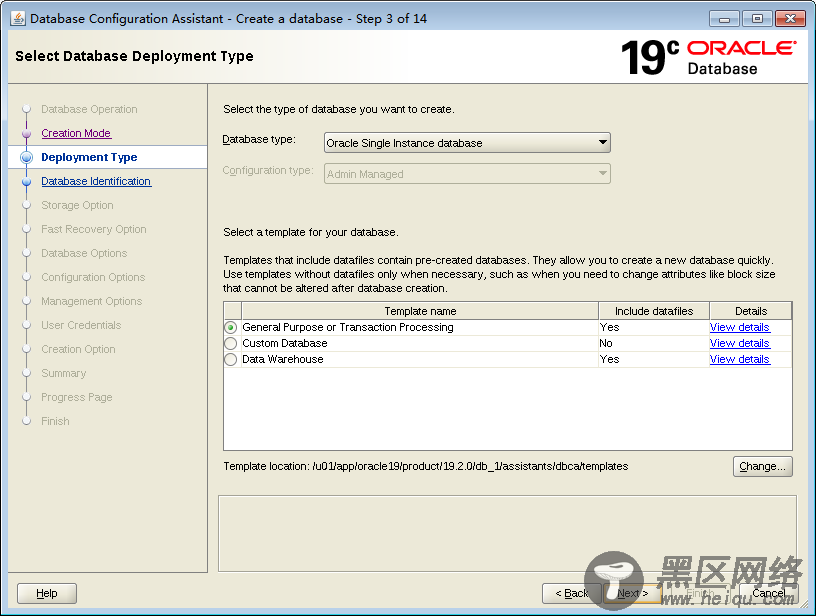Viewport: 816px width, 616px height.
Task: View details for Data Warehouse template
Action: point(740,360)
